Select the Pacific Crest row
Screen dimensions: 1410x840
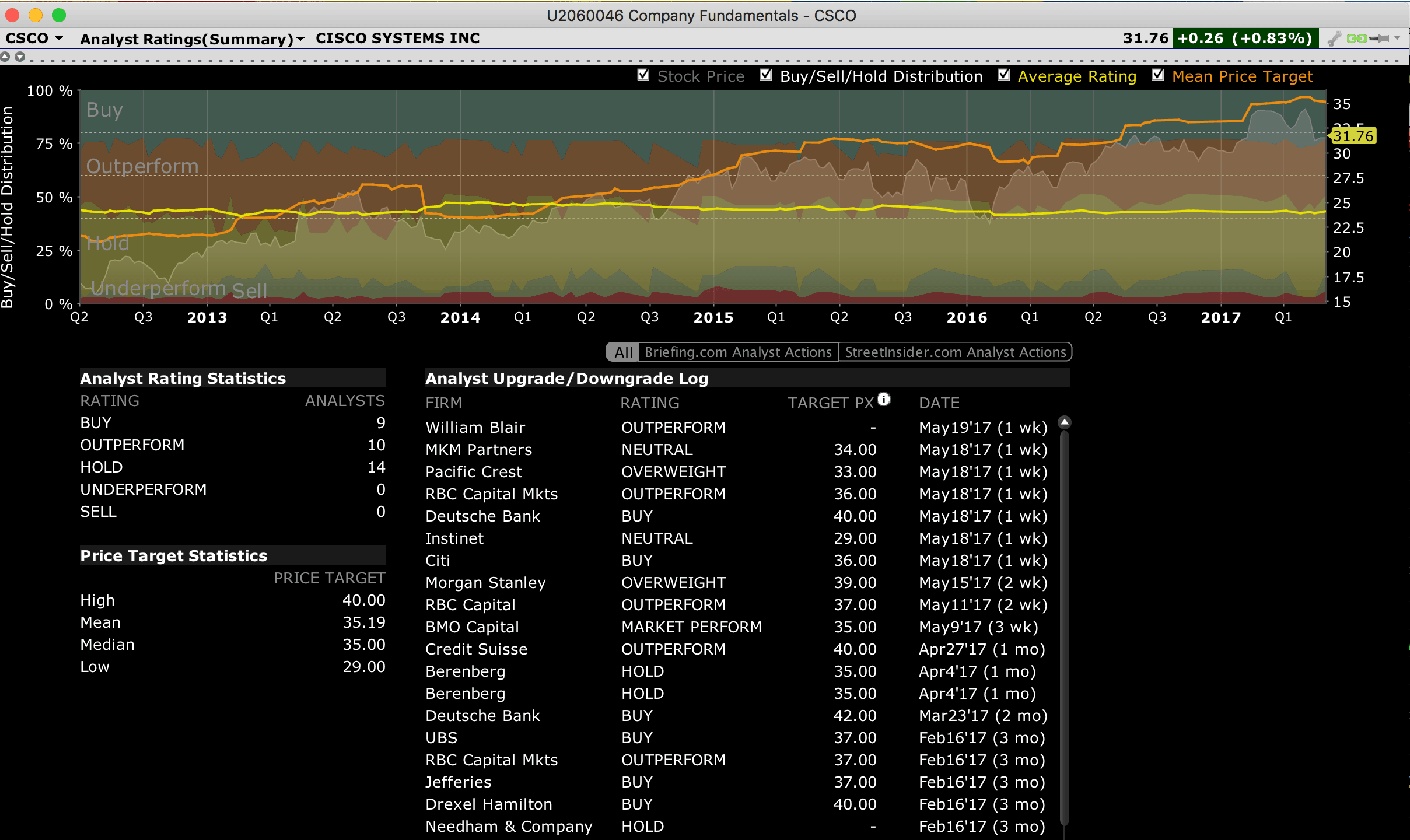(x=737, y=472)
